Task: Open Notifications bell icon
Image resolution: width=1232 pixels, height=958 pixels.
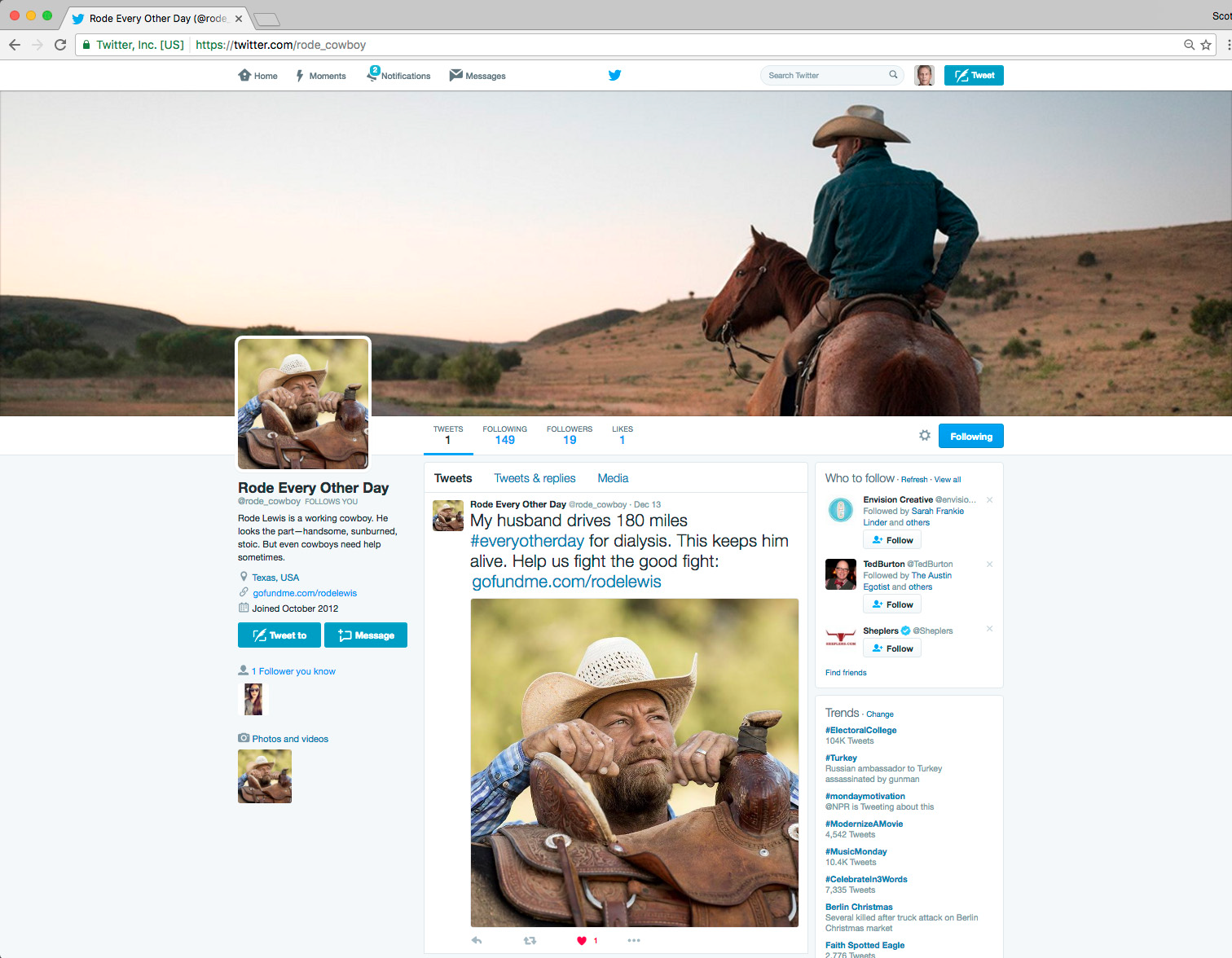Action: [373, 75]
